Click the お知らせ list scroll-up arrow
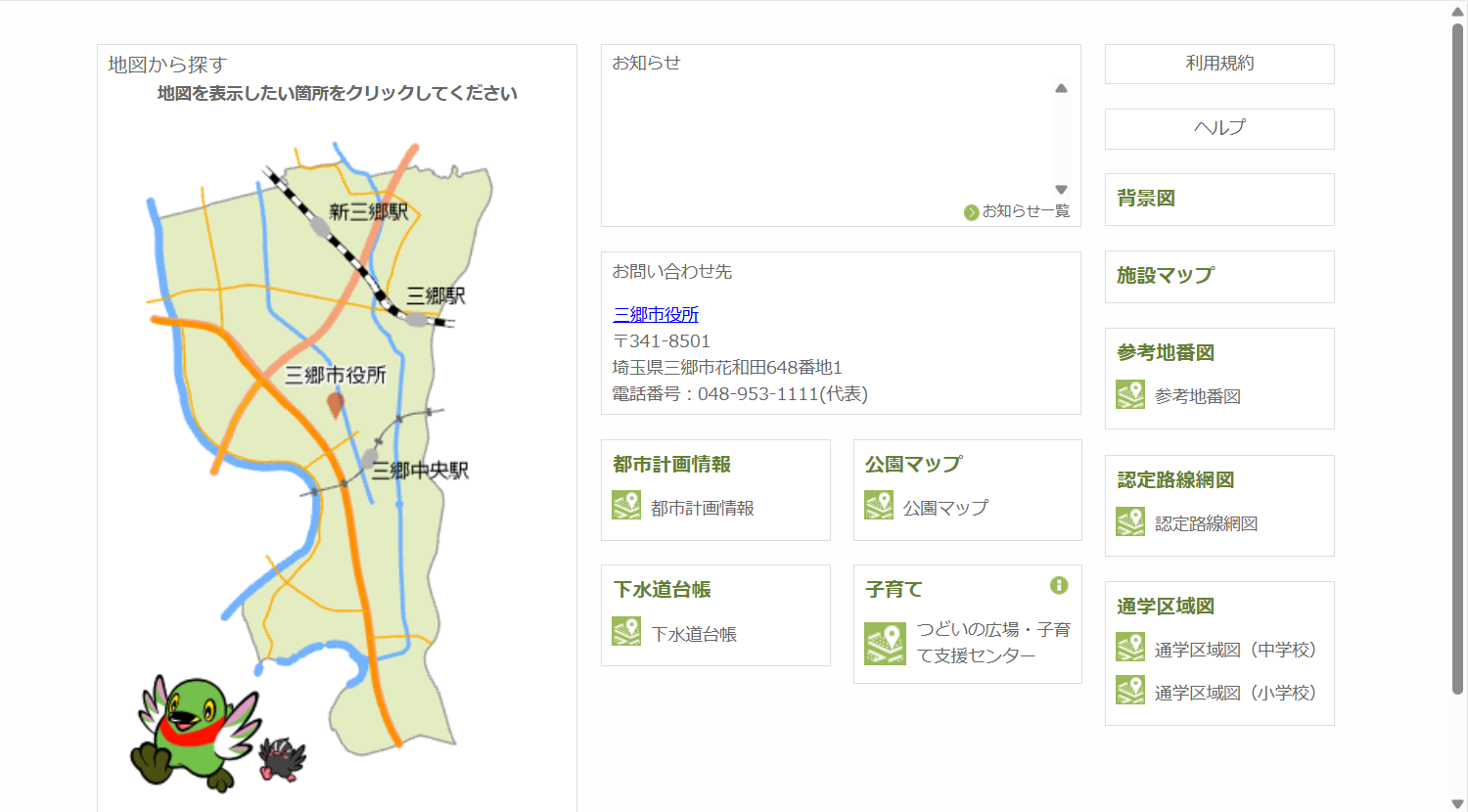This screenshot has width=1468, height=812. 1061,88
